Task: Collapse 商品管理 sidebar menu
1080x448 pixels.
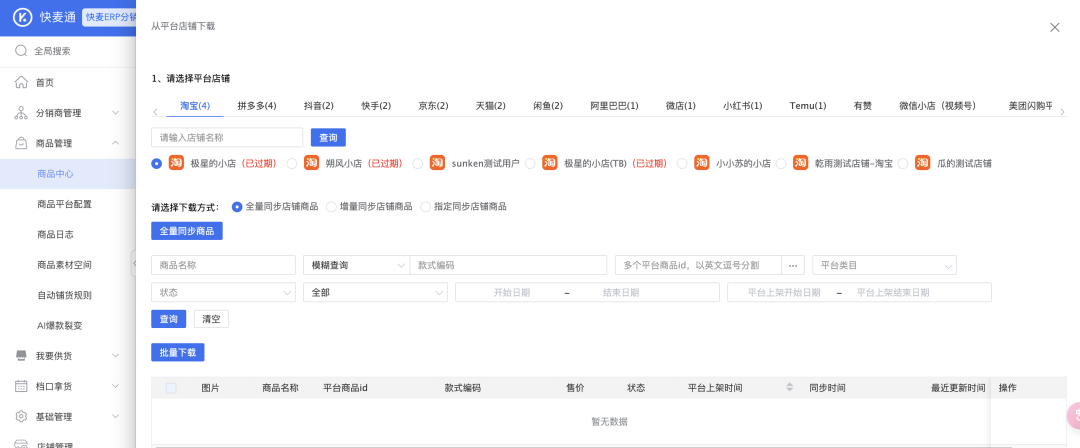Action: 116,143
